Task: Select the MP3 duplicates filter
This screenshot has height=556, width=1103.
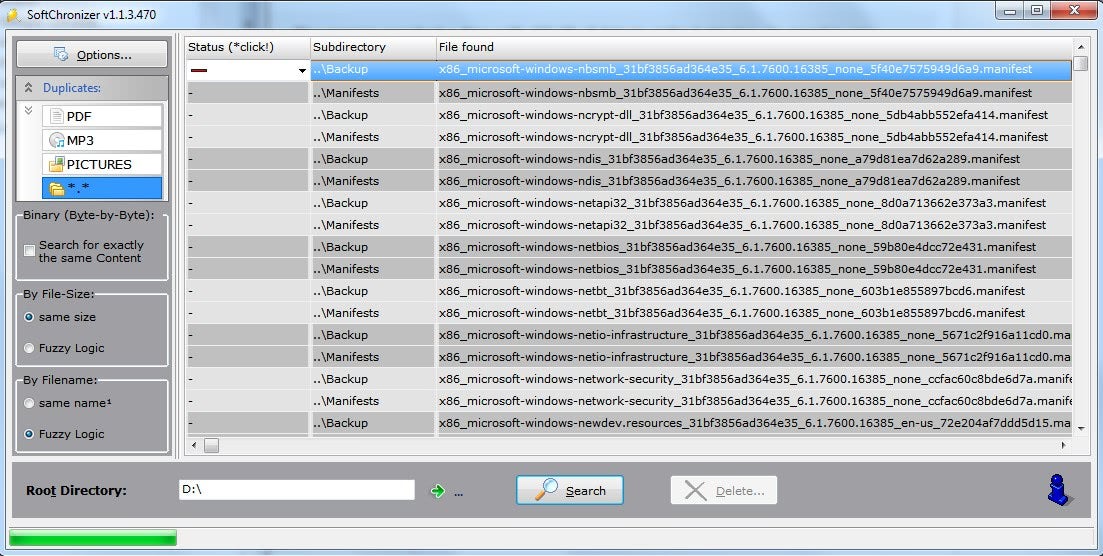Action: pyautogui.click(x=101, y=140)
